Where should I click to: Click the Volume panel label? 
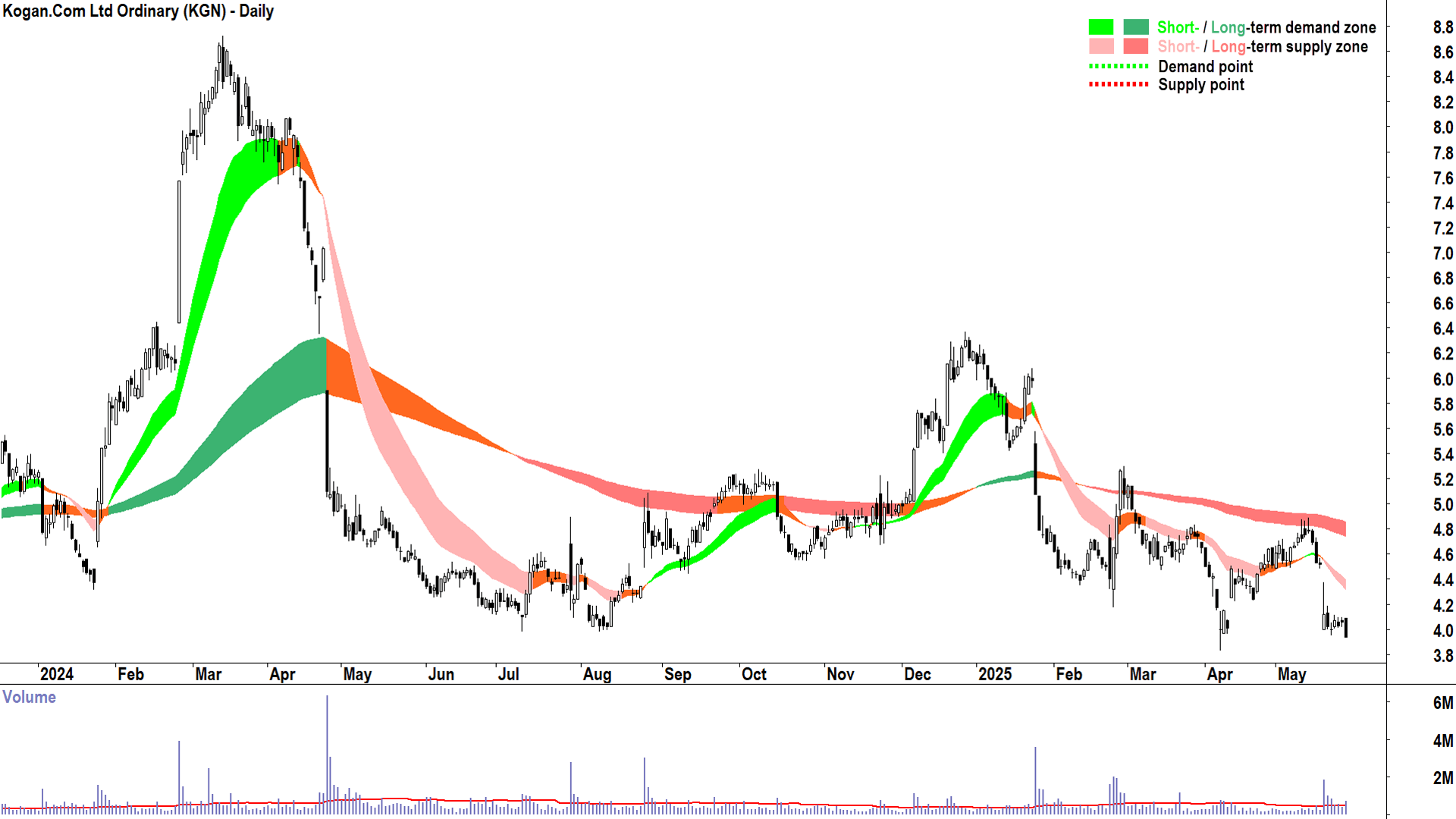click(29, 697)
